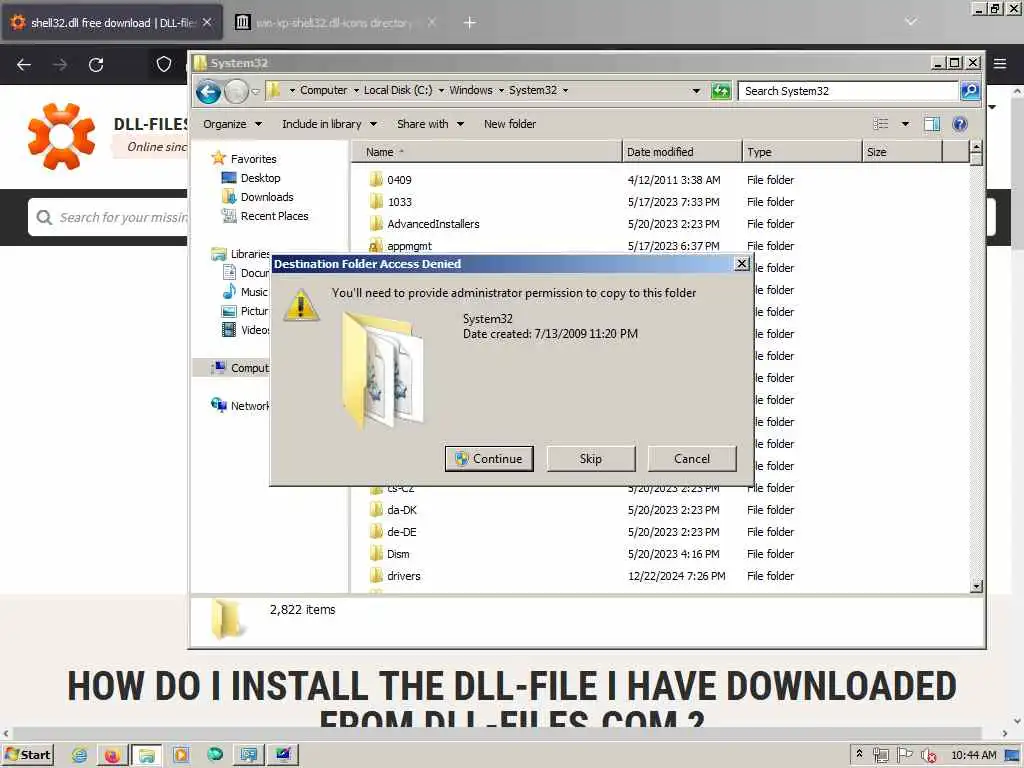Image resolution: width=1024 pixels, height=768 pixels.
Task: Open Firefox from the taskbar
Action: (x=112, y=756)
